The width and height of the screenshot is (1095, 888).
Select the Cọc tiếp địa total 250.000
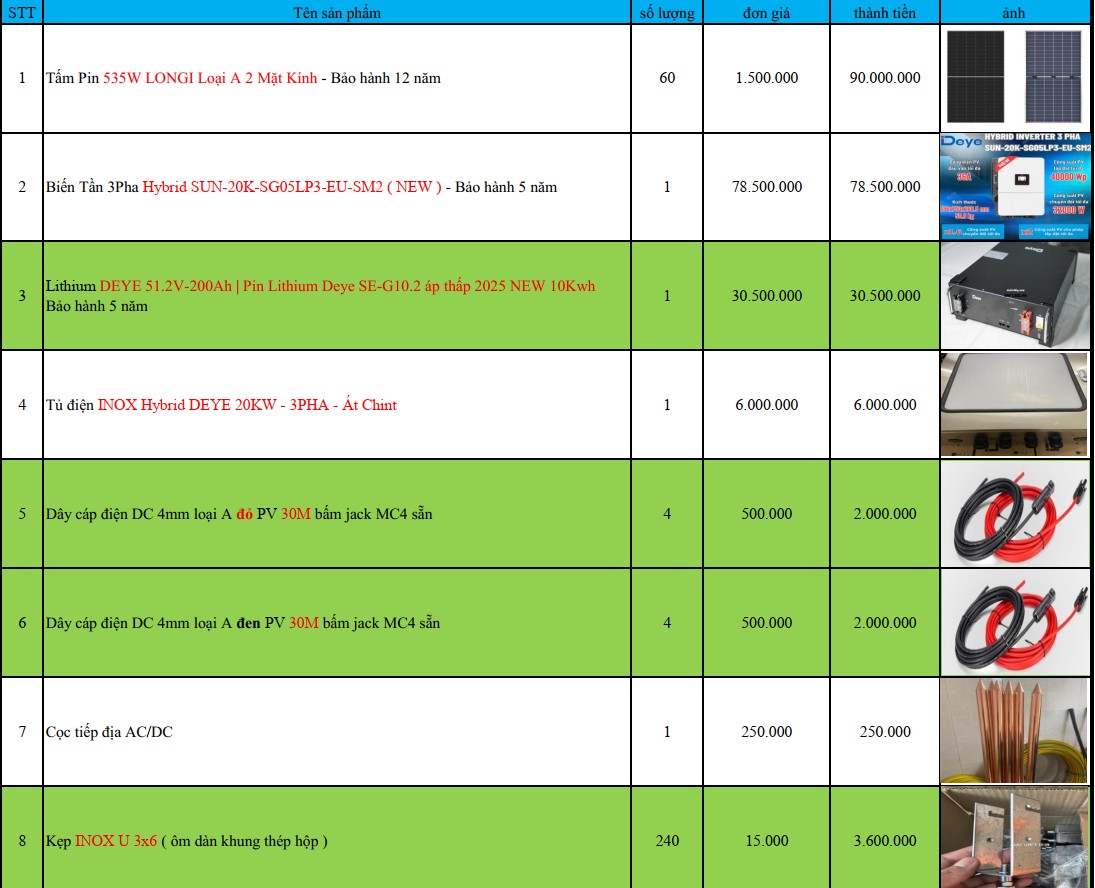[x=885, y=732]
